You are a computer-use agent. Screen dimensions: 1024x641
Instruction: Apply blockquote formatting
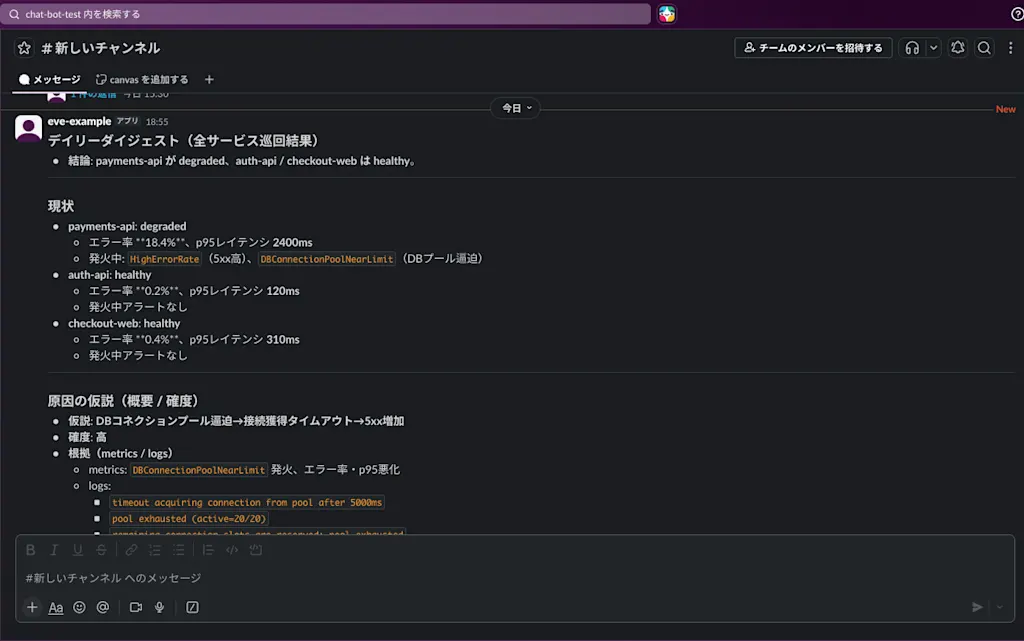pyautogui.click(x=208, y=550)
